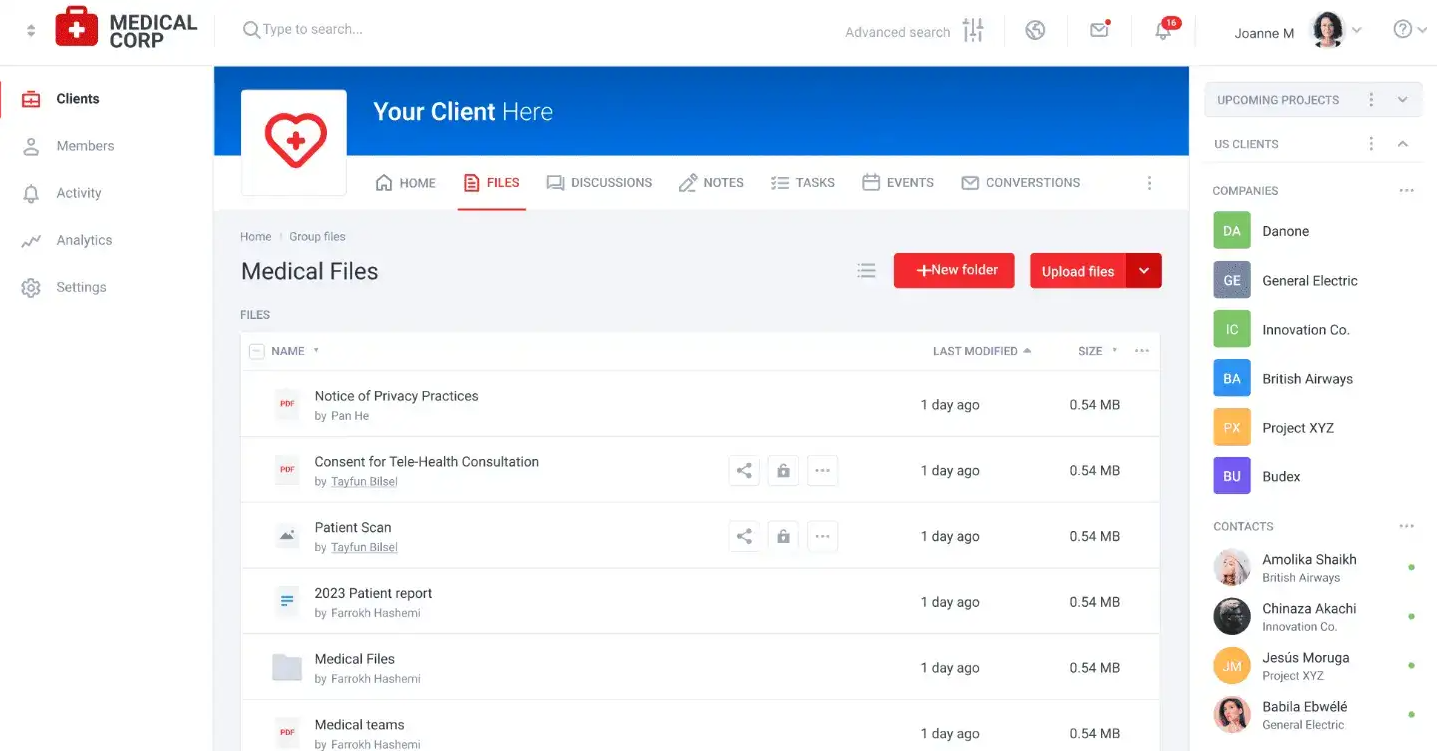Select the Members sidebar icon
The image size is (1437, 751).
click(x=31, y=145)
